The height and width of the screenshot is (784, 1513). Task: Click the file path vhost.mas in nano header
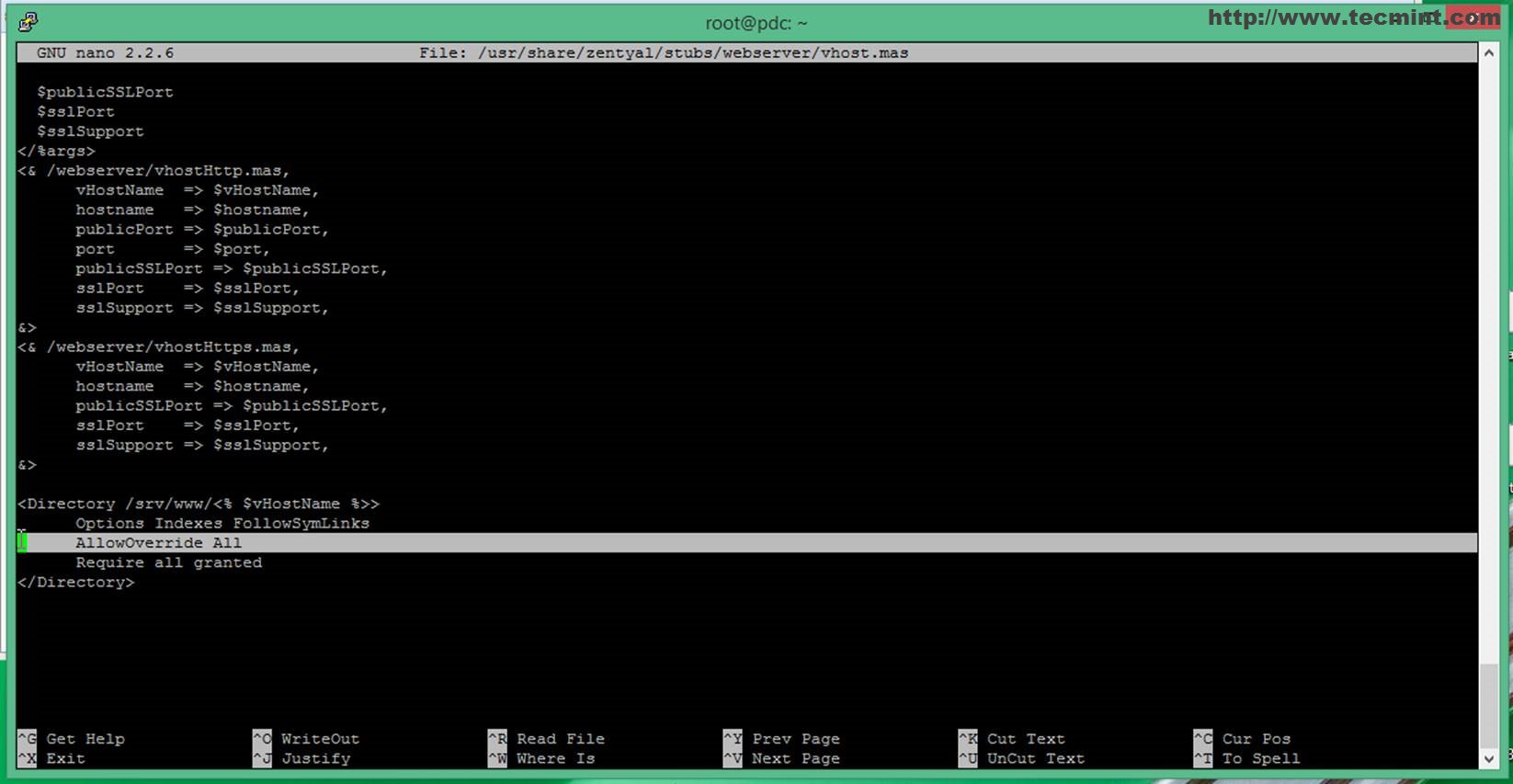[693, 53]
